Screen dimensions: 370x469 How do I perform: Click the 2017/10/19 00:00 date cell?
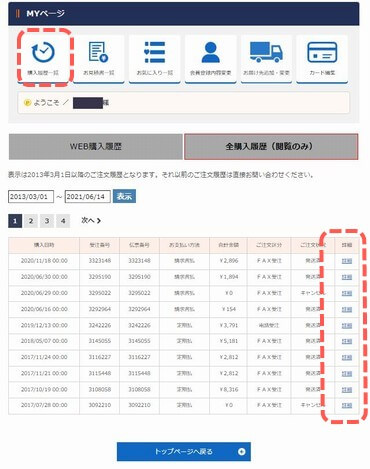coord(44,389)
